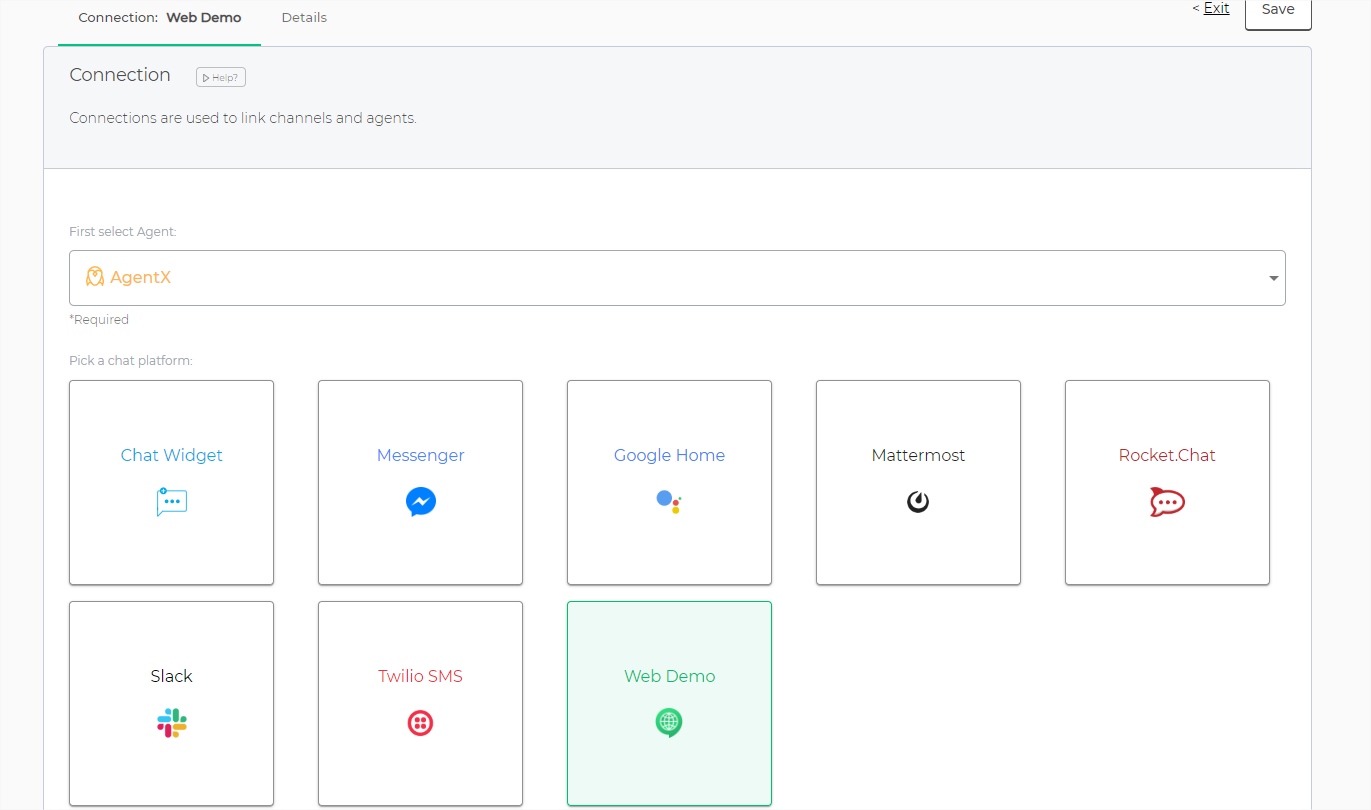Click the Chat Widget speech bubble icon
Viewport: 1371px width, 810px height.
(171, 501)
